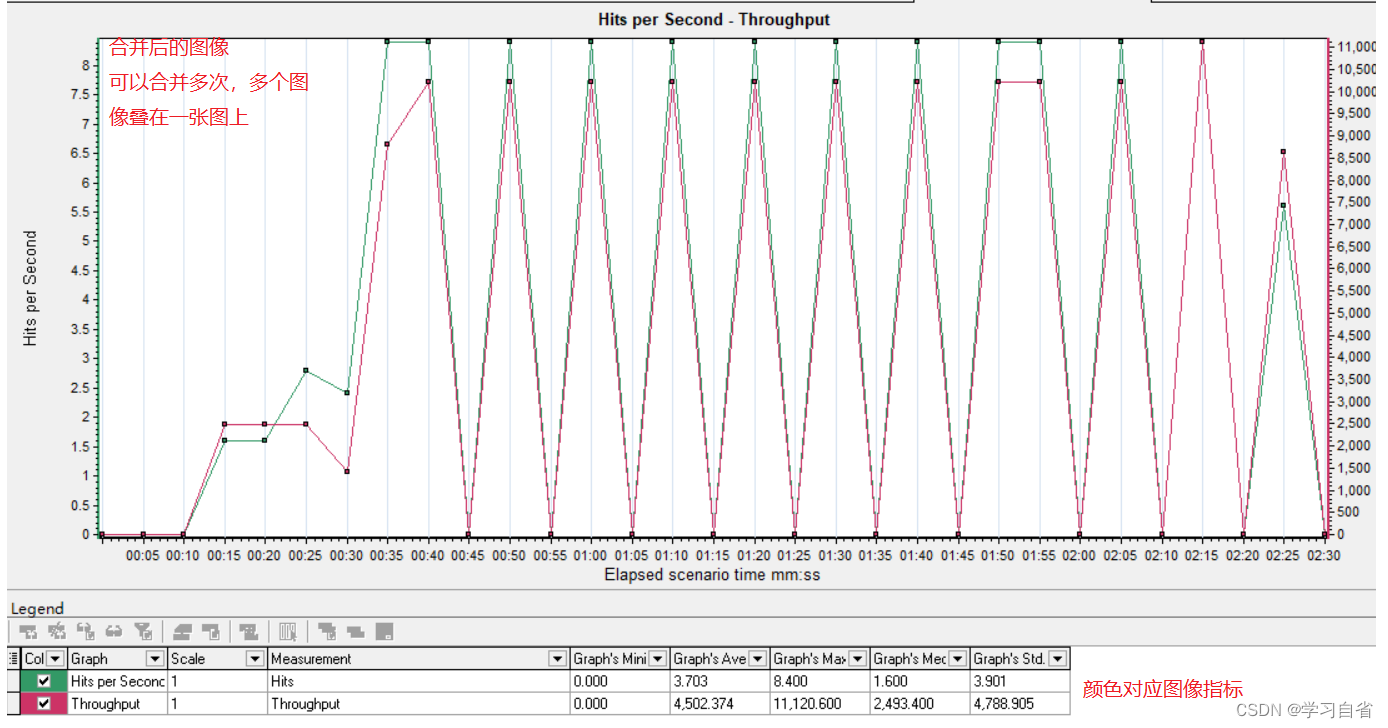
Task: Click the seventh Legend toolbar icon
Action: [211, 631]
